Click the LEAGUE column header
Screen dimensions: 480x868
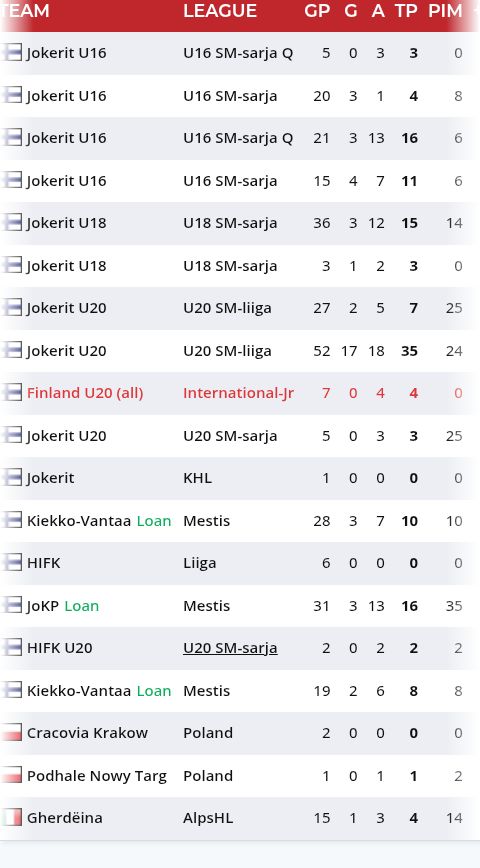[220, 11]
